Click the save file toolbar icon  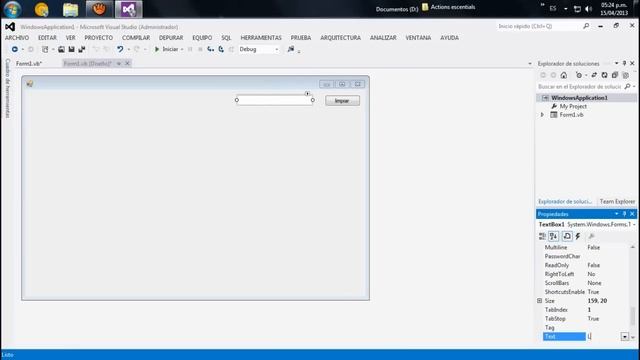(71, 49)
